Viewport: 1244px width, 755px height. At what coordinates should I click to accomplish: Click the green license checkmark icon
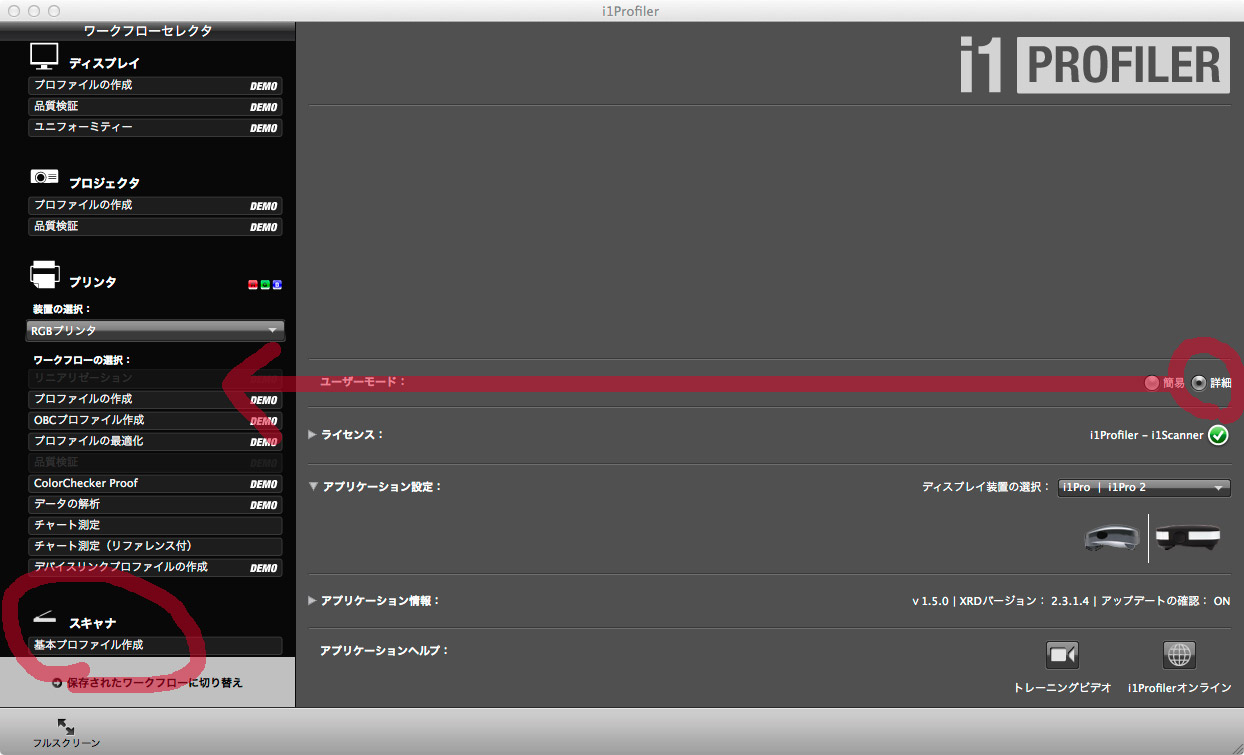(x=1218, y=435)
